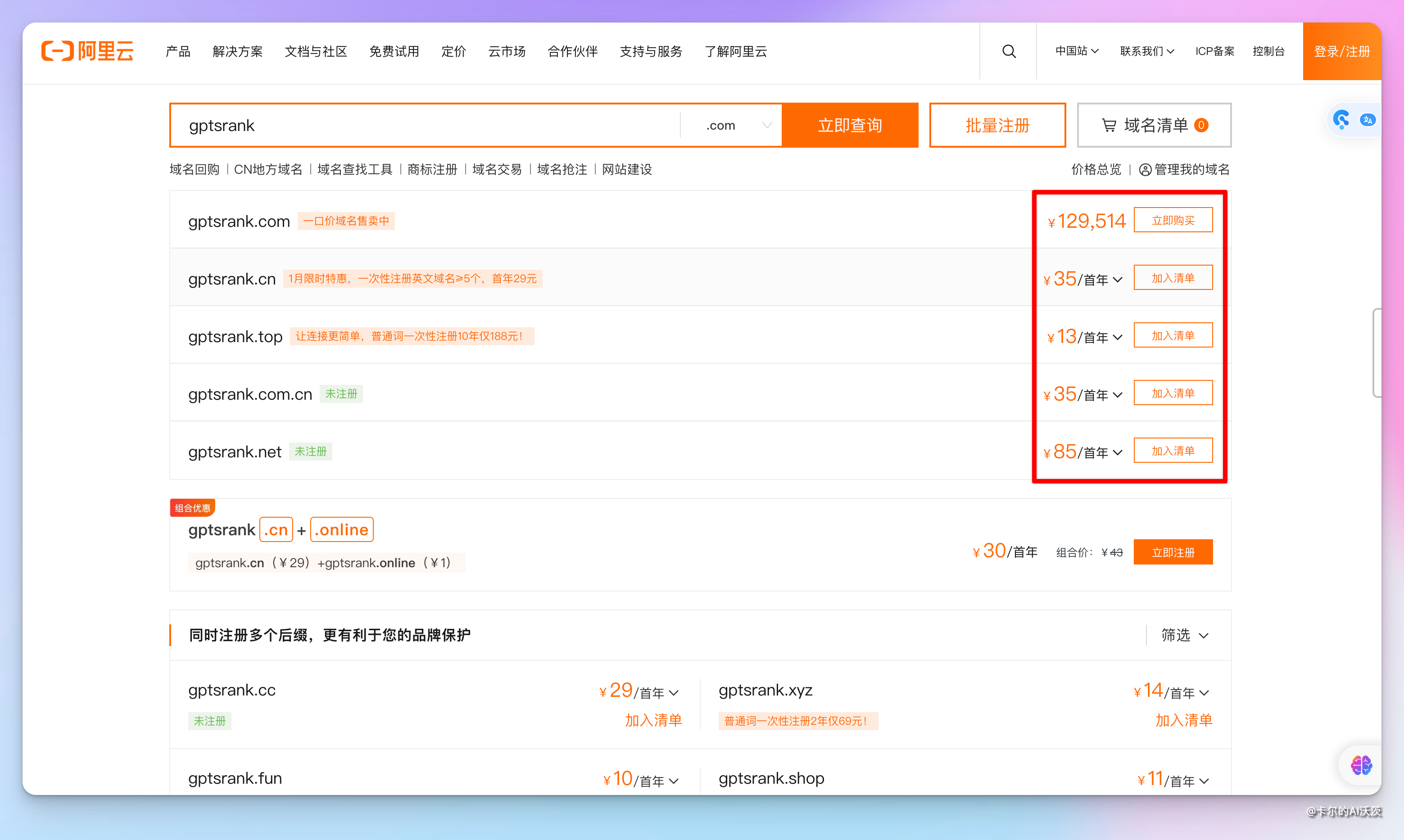Viewport: 1404px width, 840px height.
Task: Click the 立即查询 search button
Action: (850, 125)
